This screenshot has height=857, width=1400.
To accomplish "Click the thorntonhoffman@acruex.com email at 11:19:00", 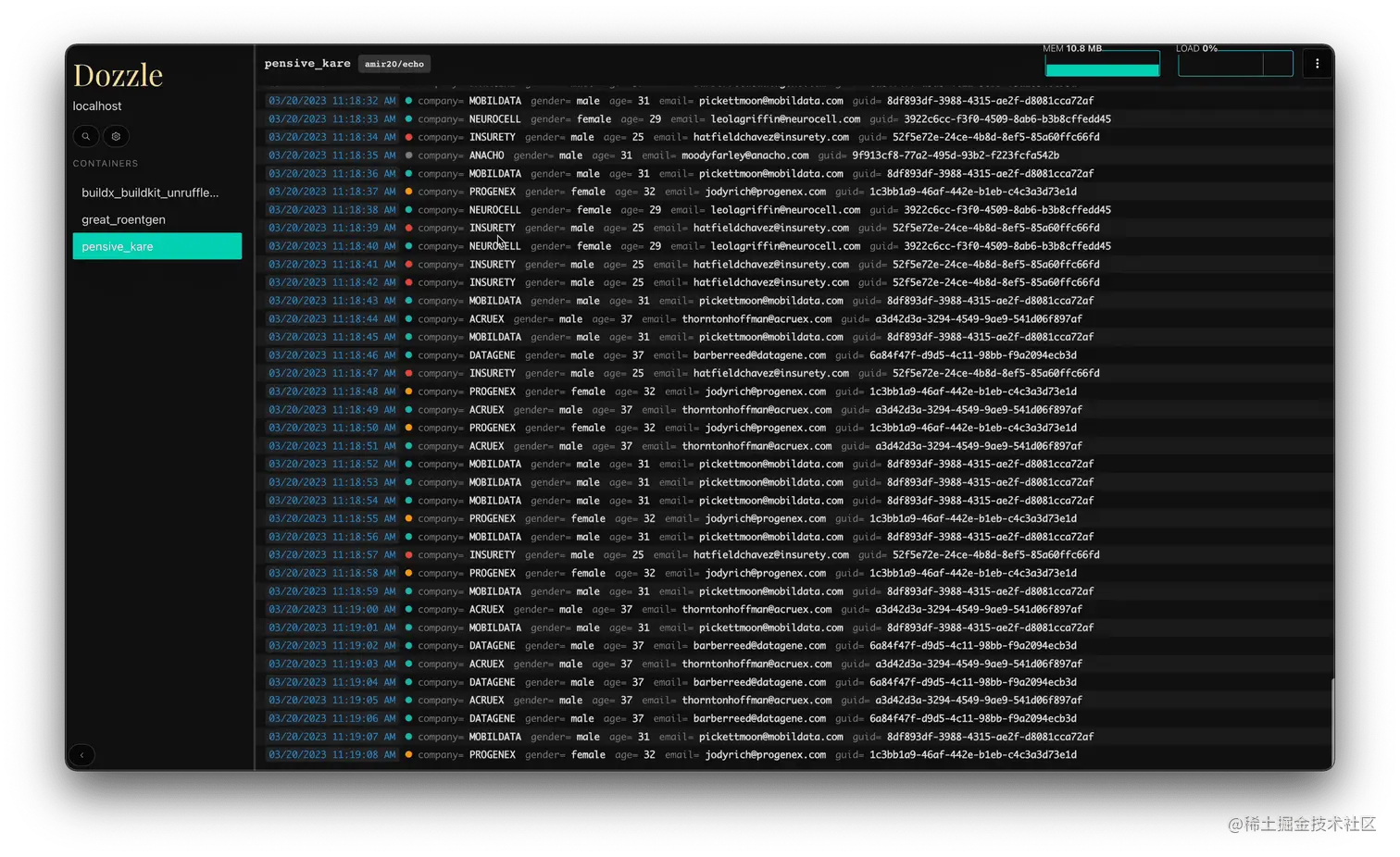I will coord(756,610).
